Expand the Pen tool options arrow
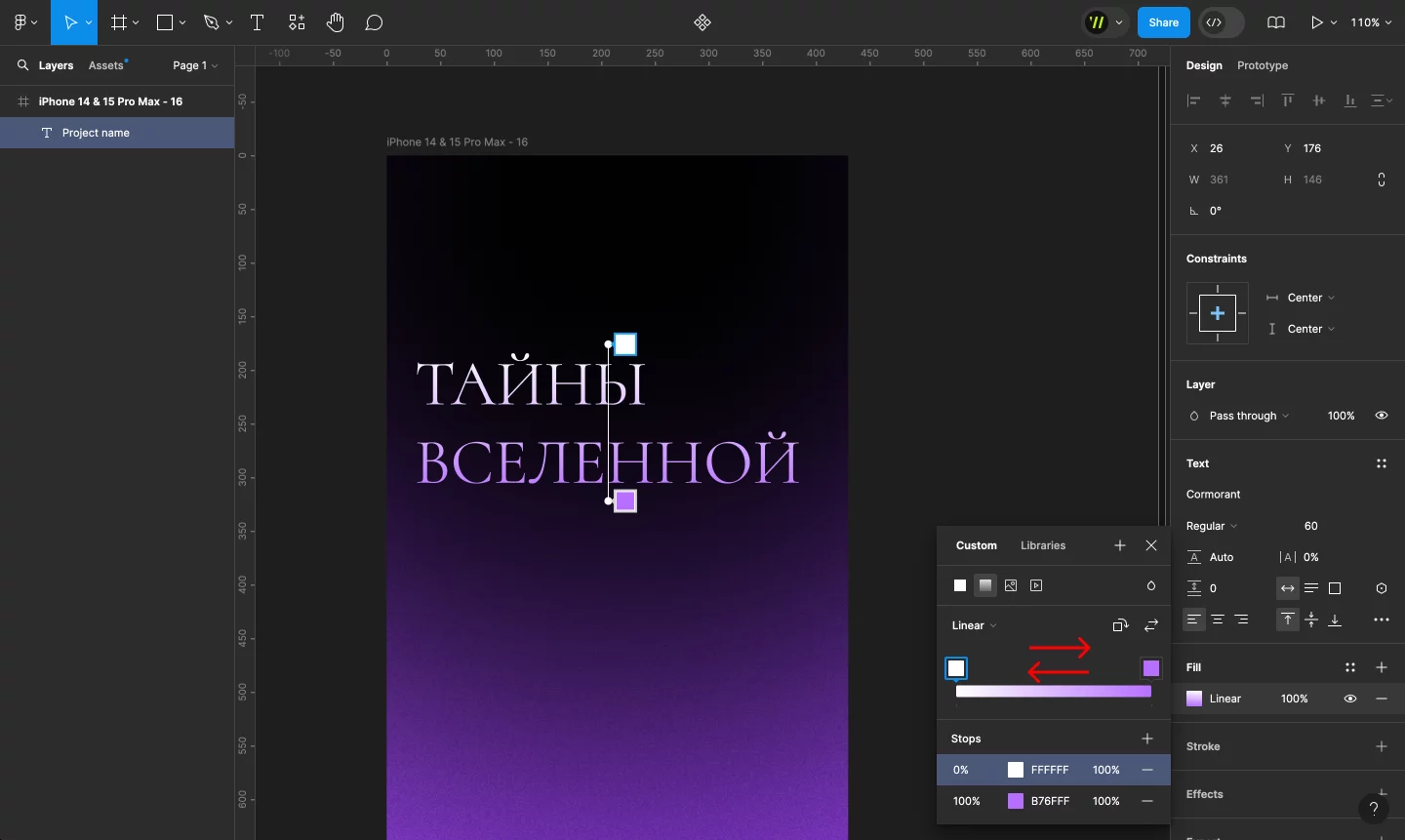This screenshot has height=840, width=1405. pyautogui.click(x=229, y=22)
